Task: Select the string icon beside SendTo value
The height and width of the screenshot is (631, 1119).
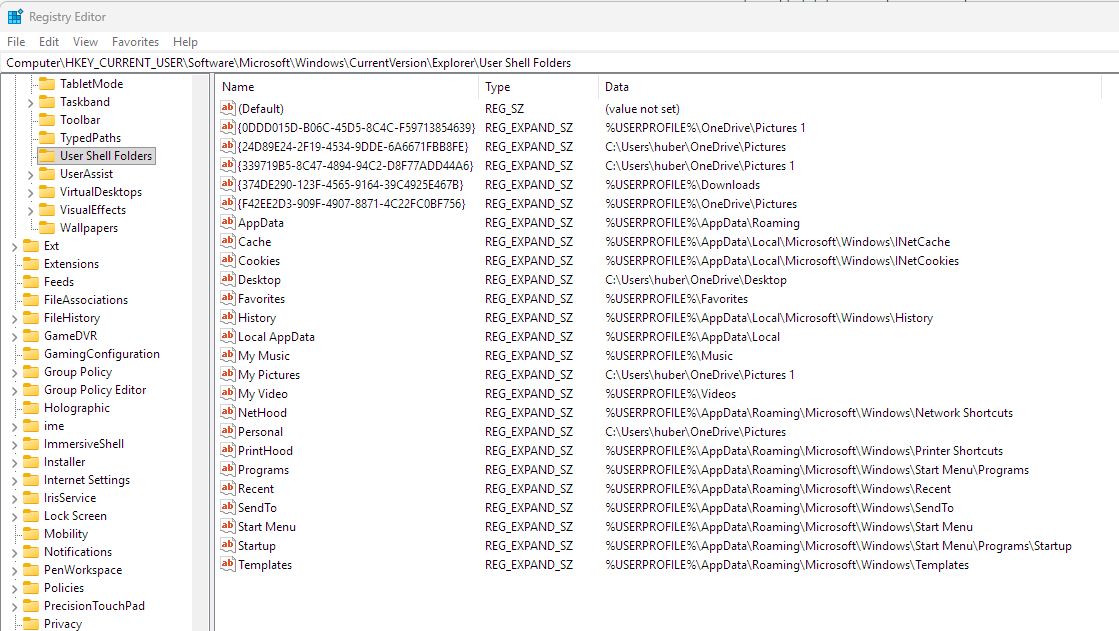Action: [x=228, y=507]
